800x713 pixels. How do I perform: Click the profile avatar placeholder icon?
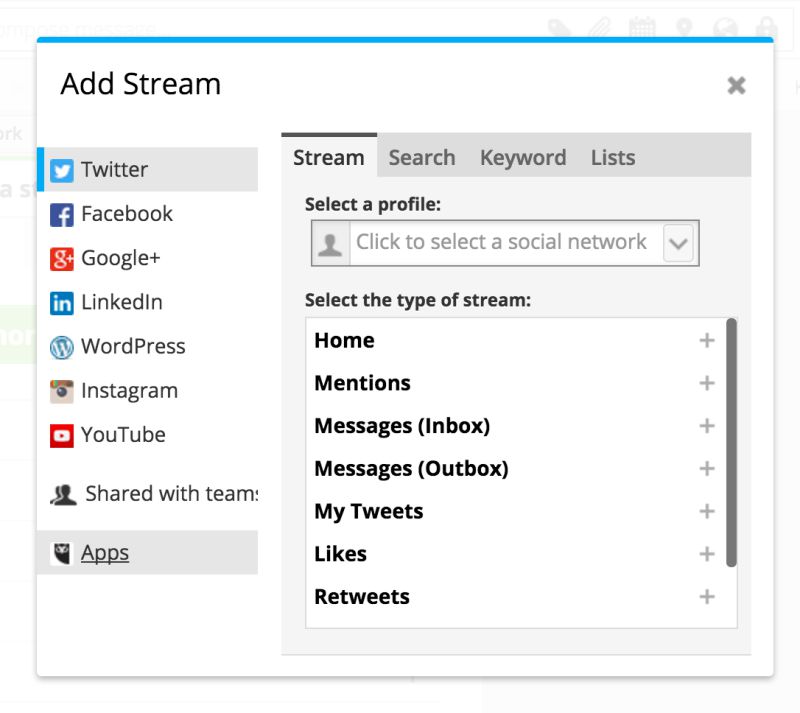tap(330, 243)
